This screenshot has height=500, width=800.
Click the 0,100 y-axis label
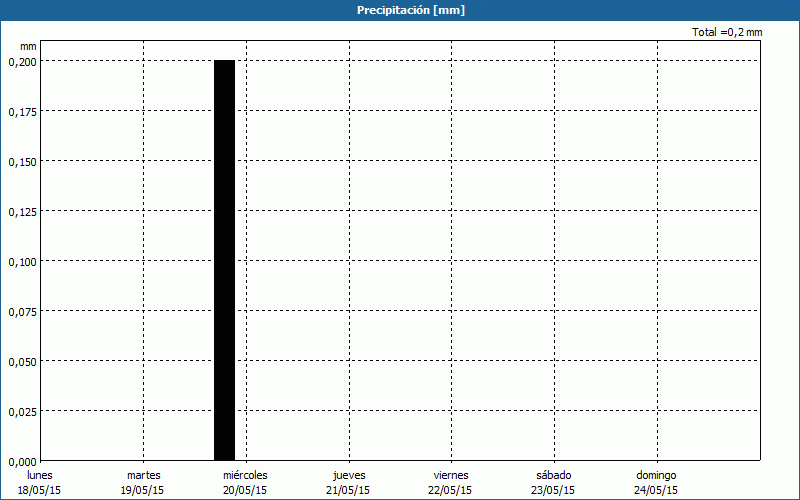click(22, 261)
